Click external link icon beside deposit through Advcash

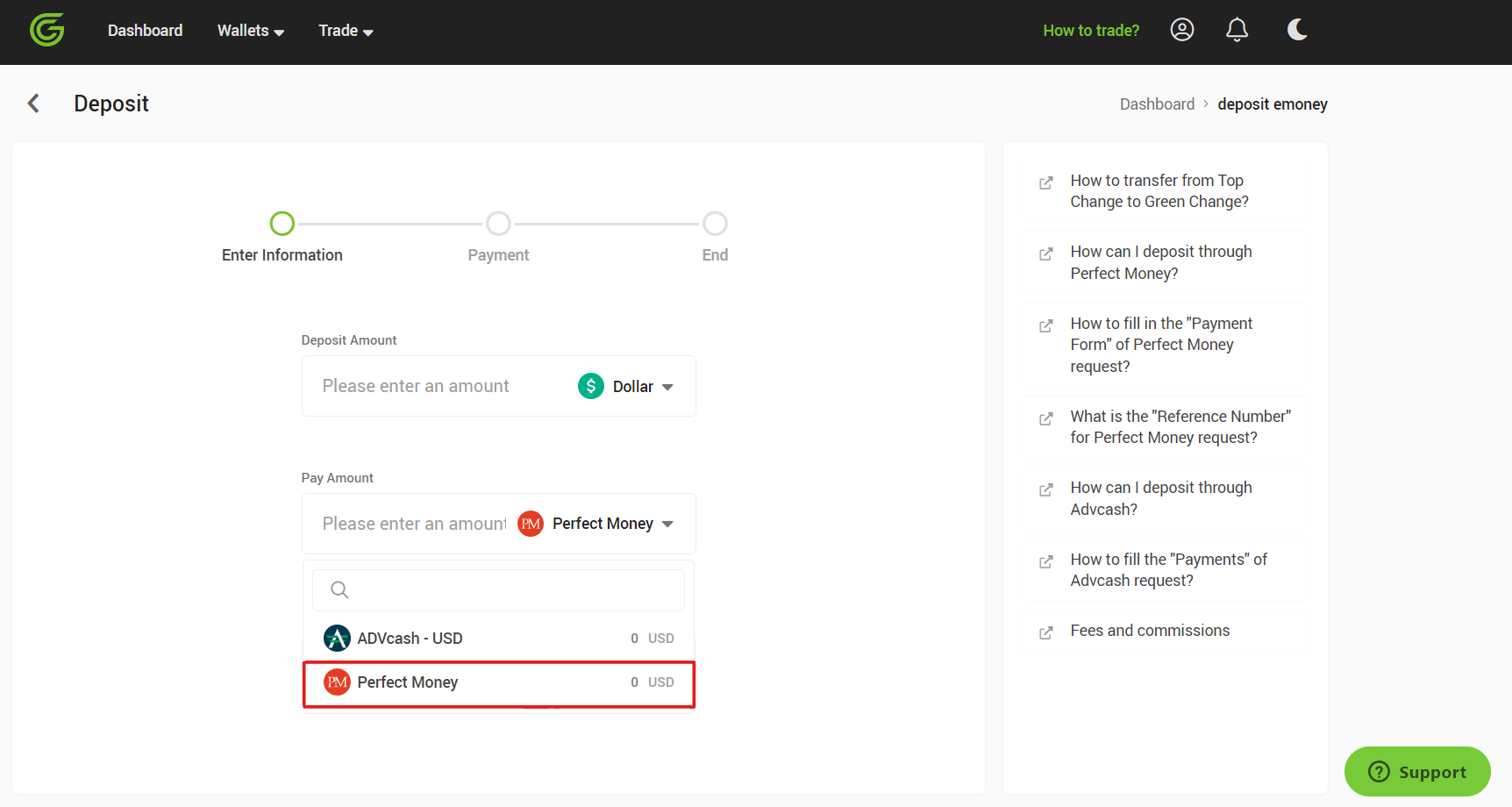1046,490
